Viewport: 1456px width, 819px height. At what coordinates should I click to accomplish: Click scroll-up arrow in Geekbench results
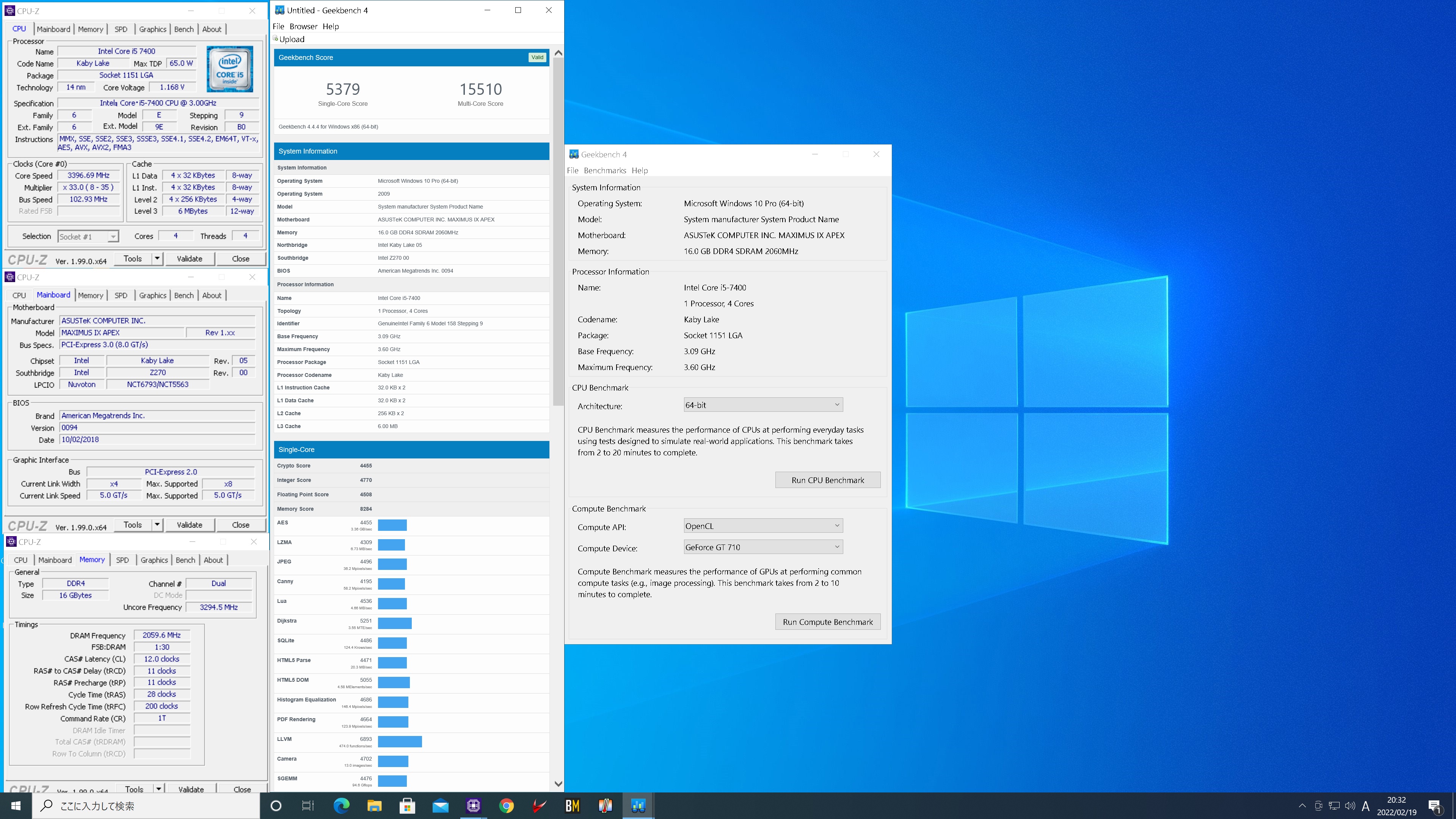pos(559,53)
